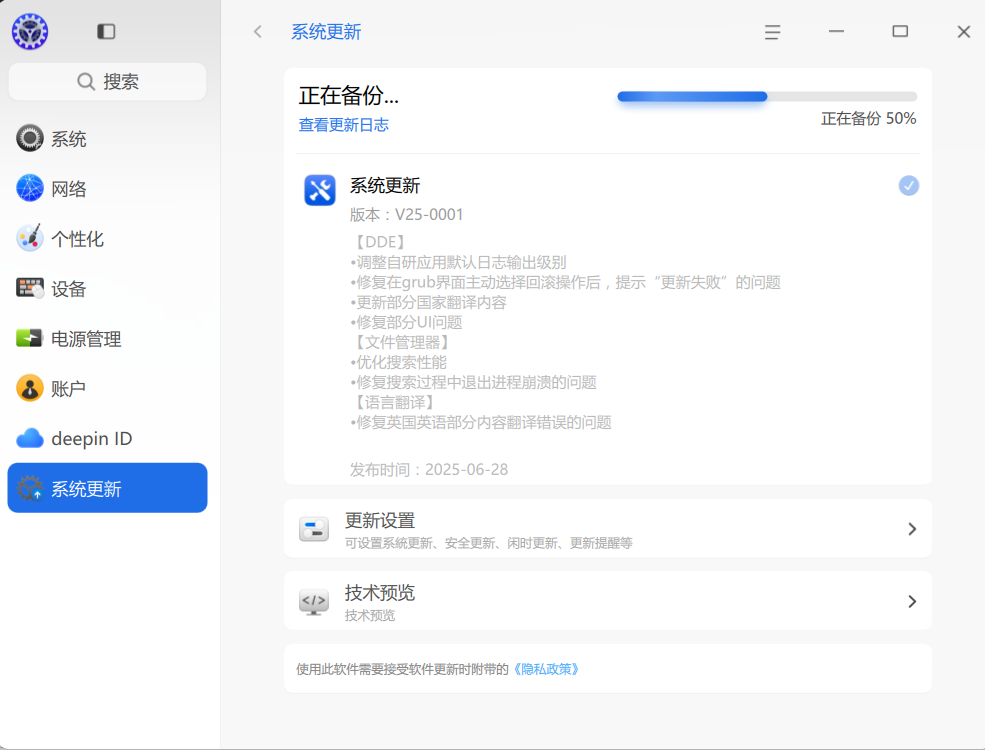Click the 系统更新 breadcrumb title
Image resolution: width=985 pixels, height=750 pixels.
click(x=326, y=32)
